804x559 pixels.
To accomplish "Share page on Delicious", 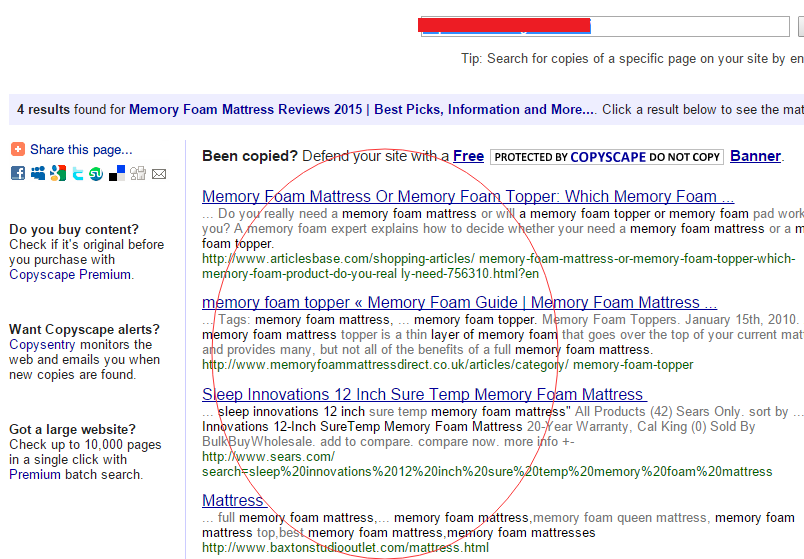I will pos(117,173).
